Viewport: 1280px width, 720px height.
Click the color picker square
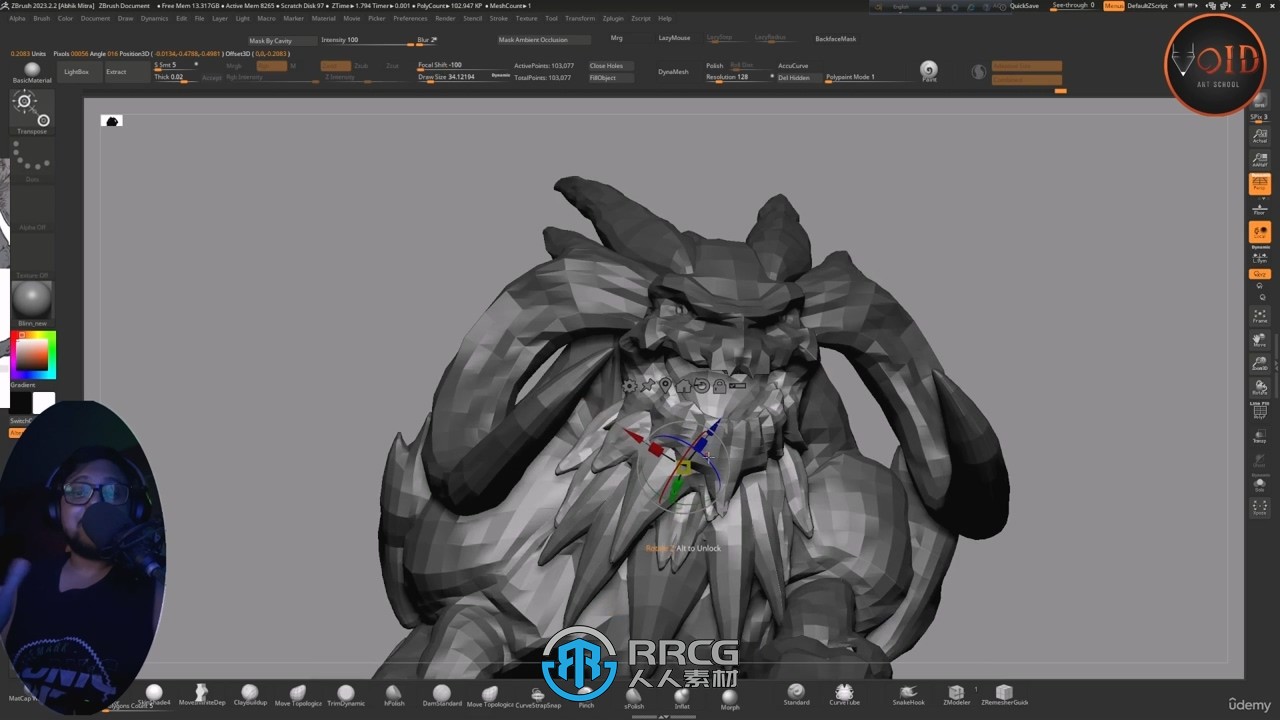coord(33,356)
